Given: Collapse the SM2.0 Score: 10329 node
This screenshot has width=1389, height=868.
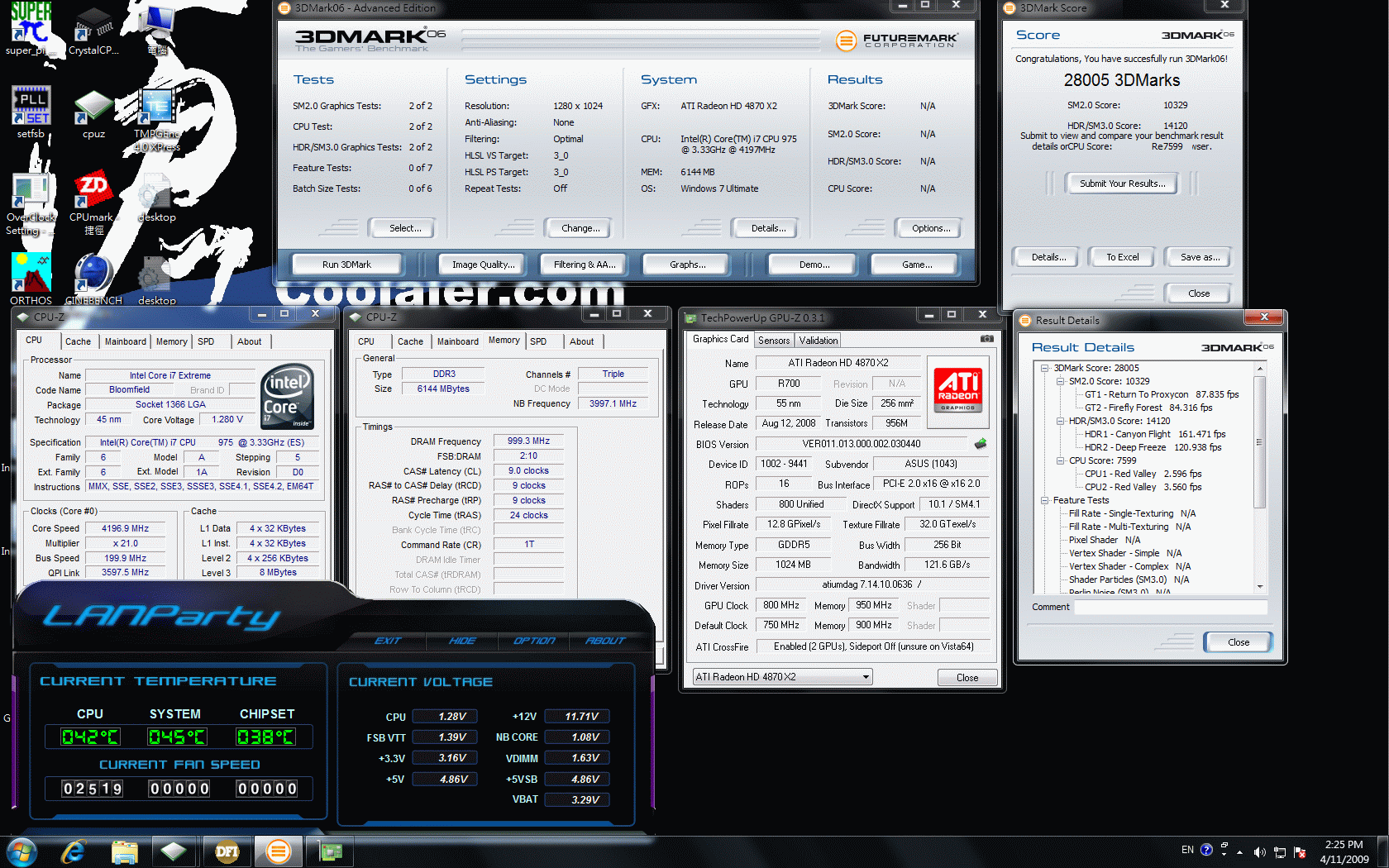Looking at the screenshot, I should 1060,381.
